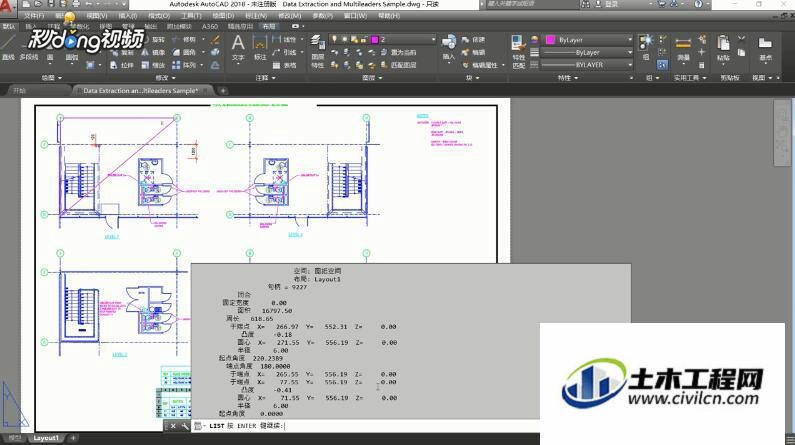Click the Linear (线性) dimension tool
Screen dimensions: 795x445
284,39
